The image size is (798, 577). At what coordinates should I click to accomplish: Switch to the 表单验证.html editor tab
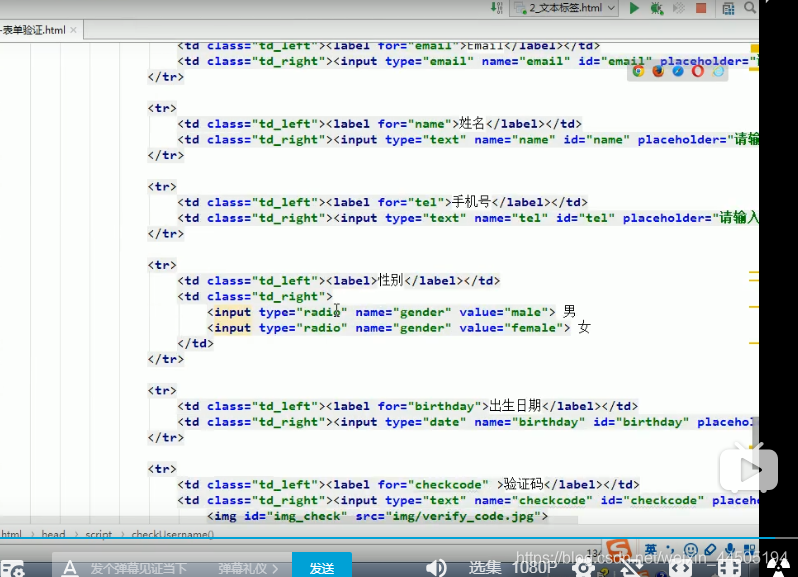click(34, 30)
